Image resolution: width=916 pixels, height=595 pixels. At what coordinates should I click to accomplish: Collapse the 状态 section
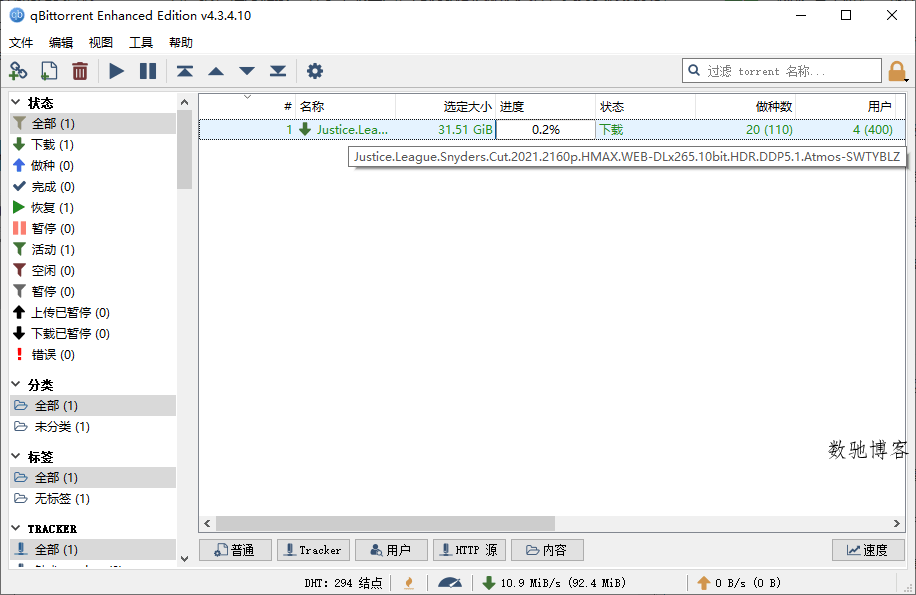pos(16,102)
